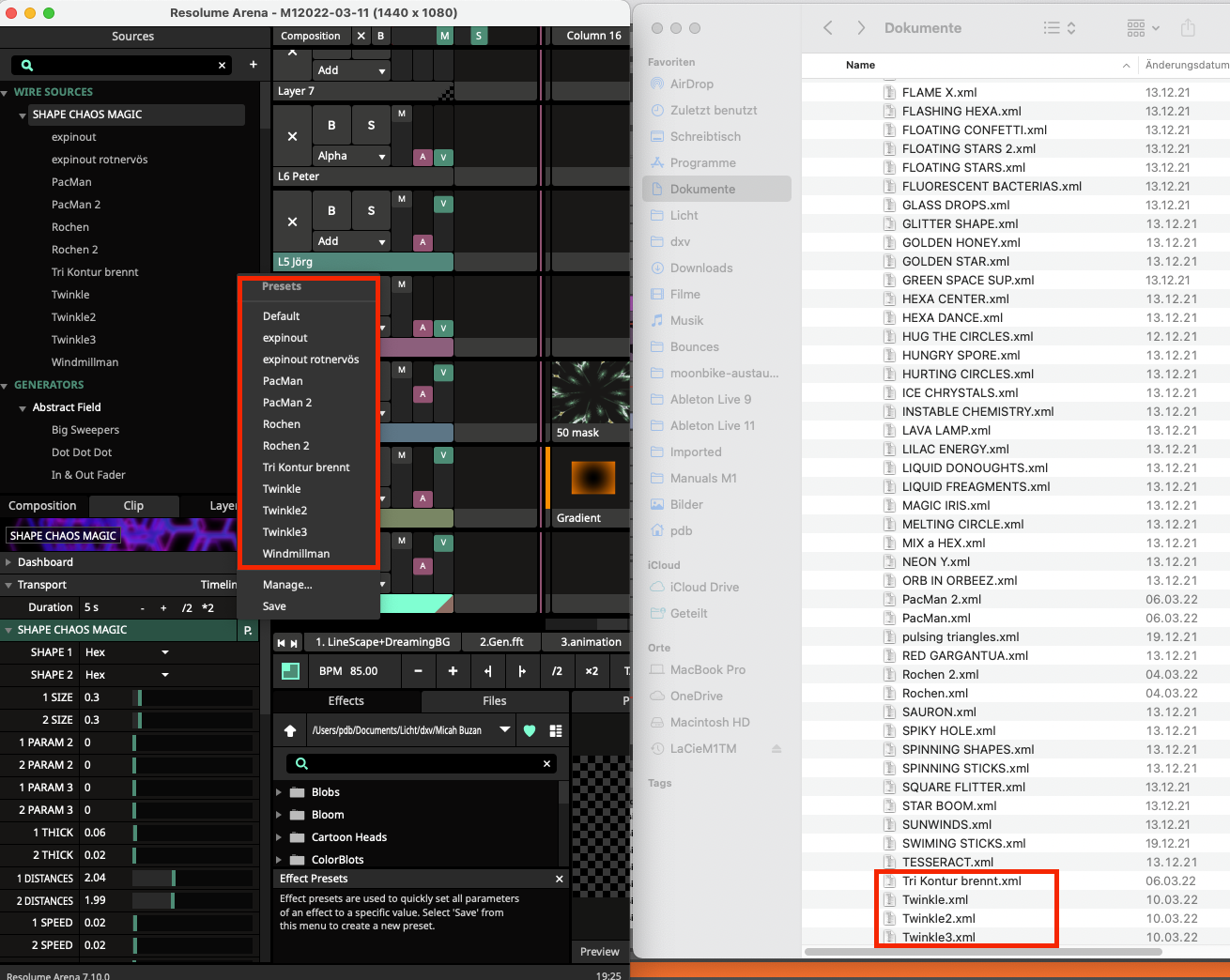Click the BPM nudge-back icon
Viewport: 1230px width, 980px height.
pos(487,671)
